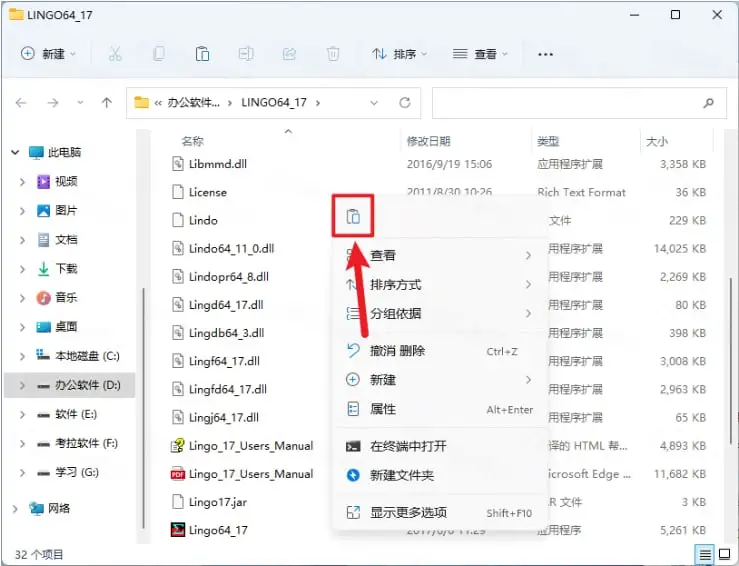Click 办公软件 breadcrumb in address bar
The height and width of the screenshot is (566, 739).
[x=193, y=103]
